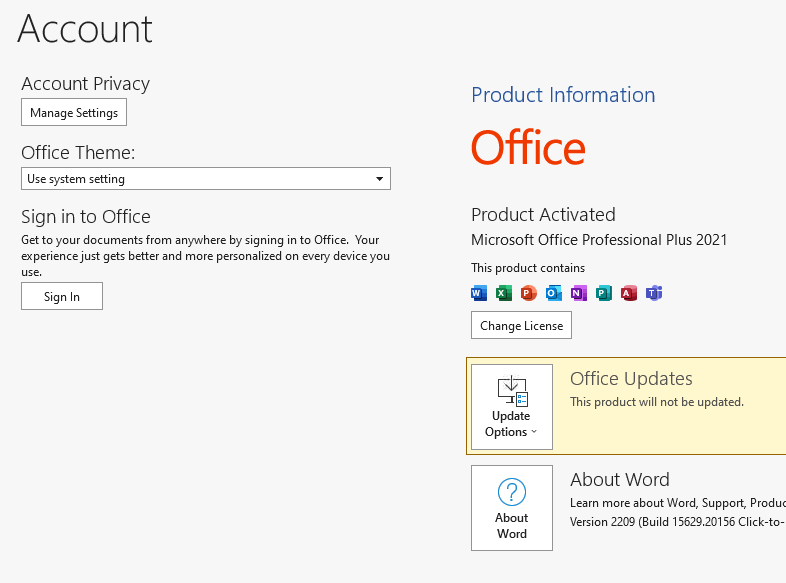Image resolution: width=786 pixels, height=583 pixels.
Task: Click the 'This product contains' label
Action: click(x=528, y=268)
